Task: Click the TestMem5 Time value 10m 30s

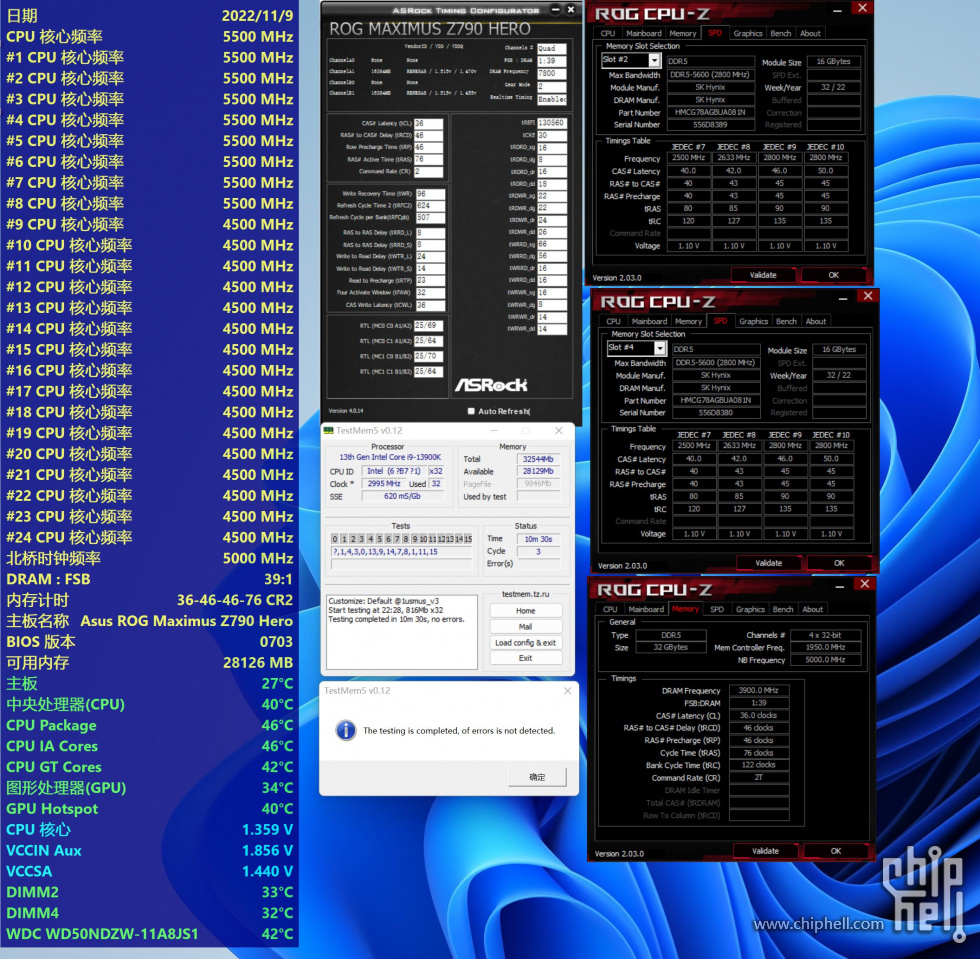Action: (538, 539)
